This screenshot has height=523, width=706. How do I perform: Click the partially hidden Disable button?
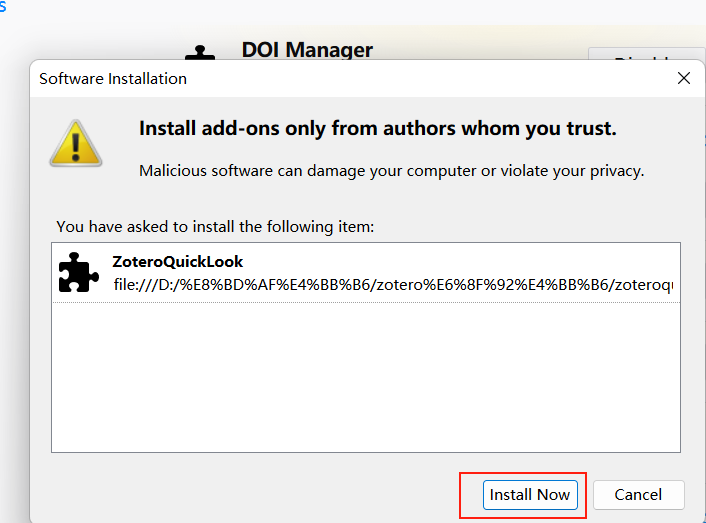pyautogui.click(x=645, y=60)
